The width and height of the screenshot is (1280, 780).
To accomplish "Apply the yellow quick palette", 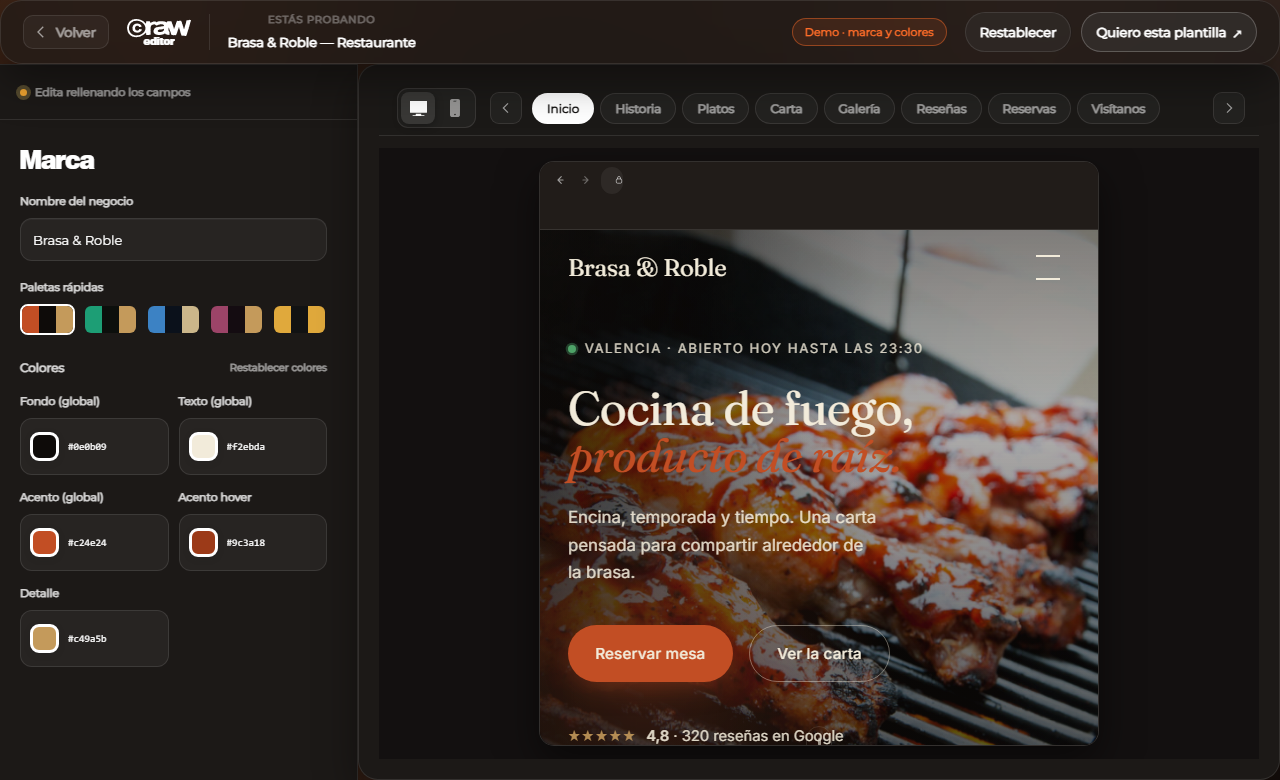I will 299,320.
